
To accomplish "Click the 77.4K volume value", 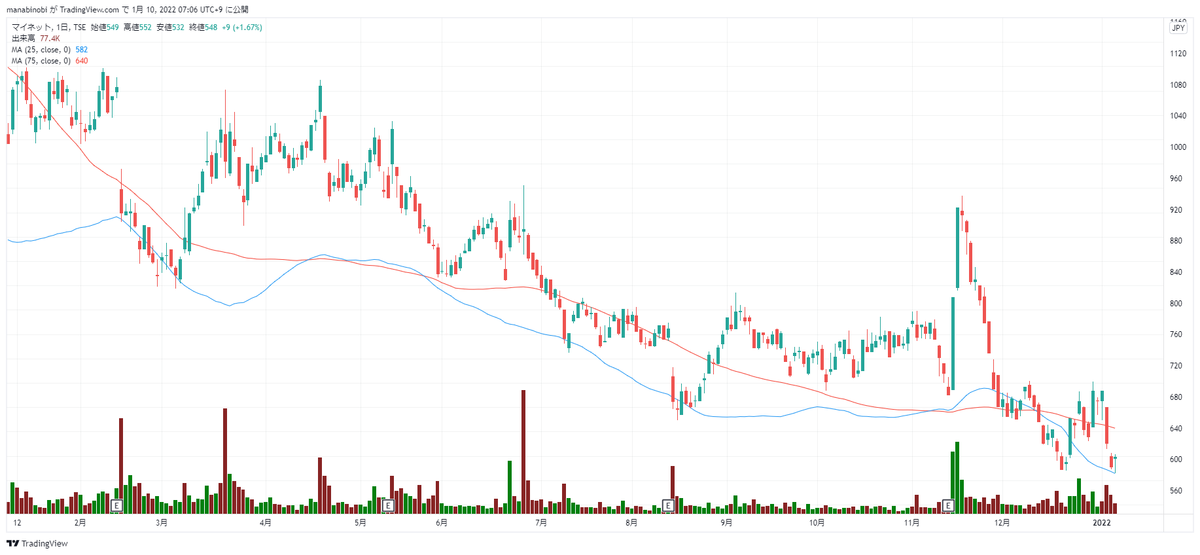I will click(50, 38).
